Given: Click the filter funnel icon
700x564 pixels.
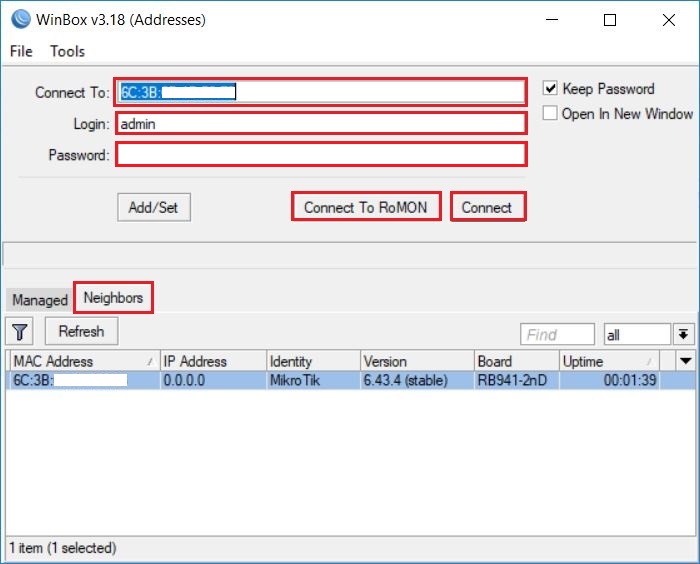Looking at the screenshot, I should [19, 332].
